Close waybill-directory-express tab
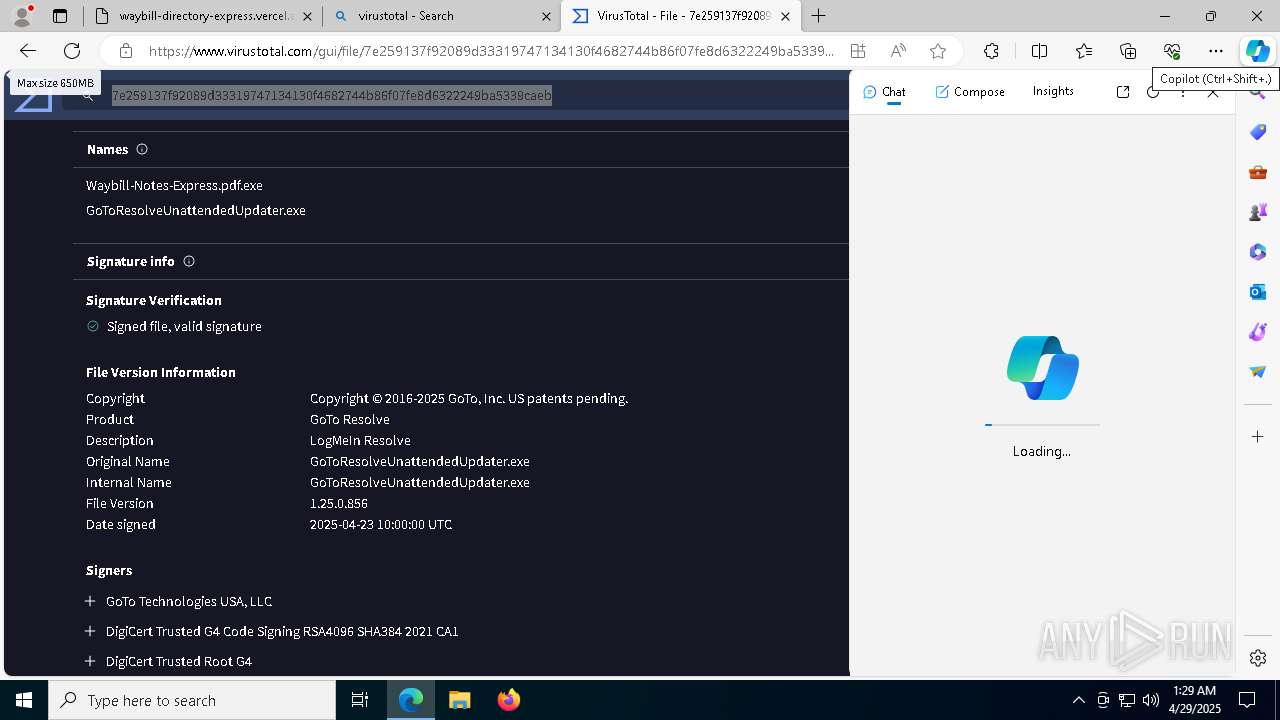Viewport: 1280px width, 720px height. point(307,16)
